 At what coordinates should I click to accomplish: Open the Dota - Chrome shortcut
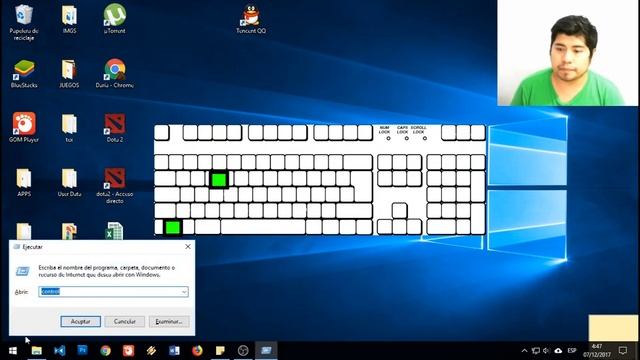point(115,74)
